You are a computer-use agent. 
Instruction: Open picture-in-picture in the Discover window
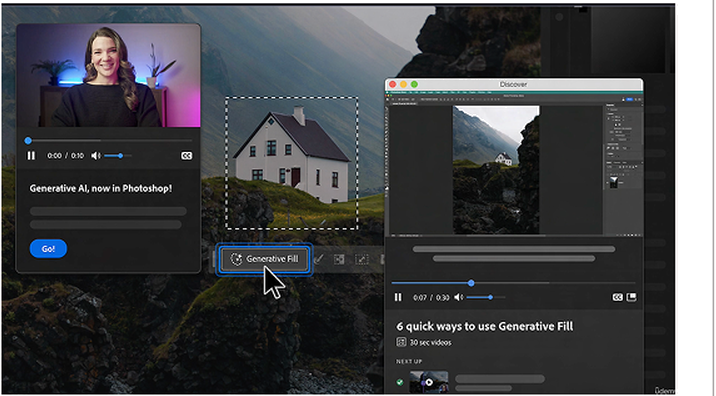point(632,297)
